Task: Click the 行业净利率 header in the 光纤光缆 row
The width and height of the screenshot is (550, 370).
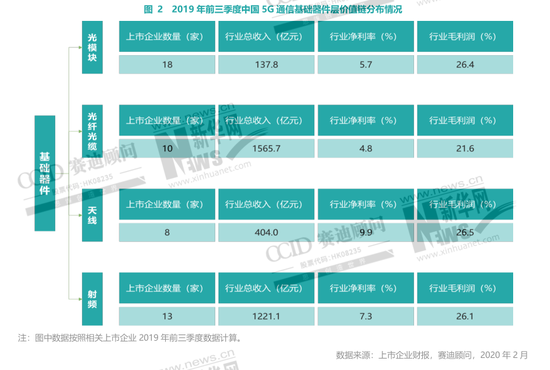Action: pyautogui.click(x=366, y=120)
